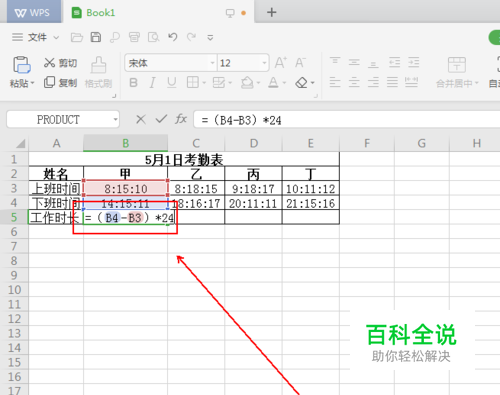Click cell containing 20:11:11
Screen dimensions: 500x395
253,203
